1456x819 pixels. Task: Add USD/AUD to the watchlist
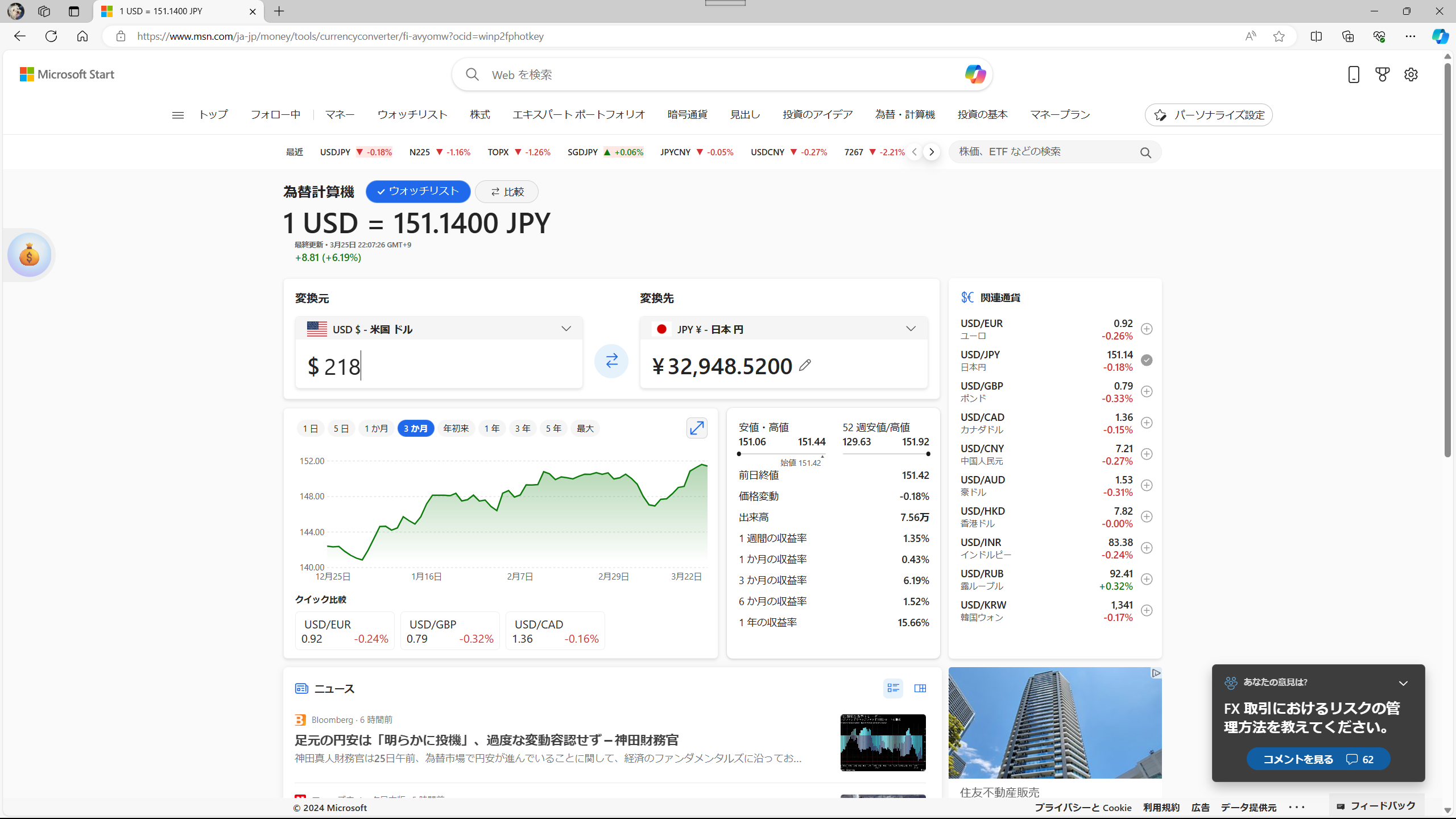tap(1147, 485)
